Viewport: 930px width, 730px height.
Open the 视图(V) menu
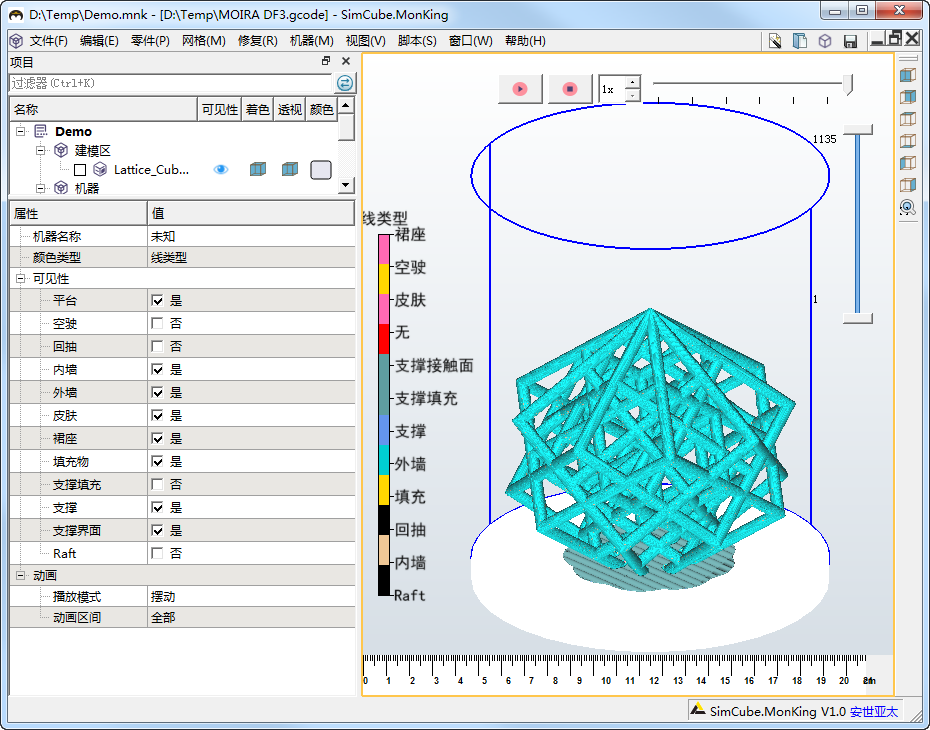(365, 41)
